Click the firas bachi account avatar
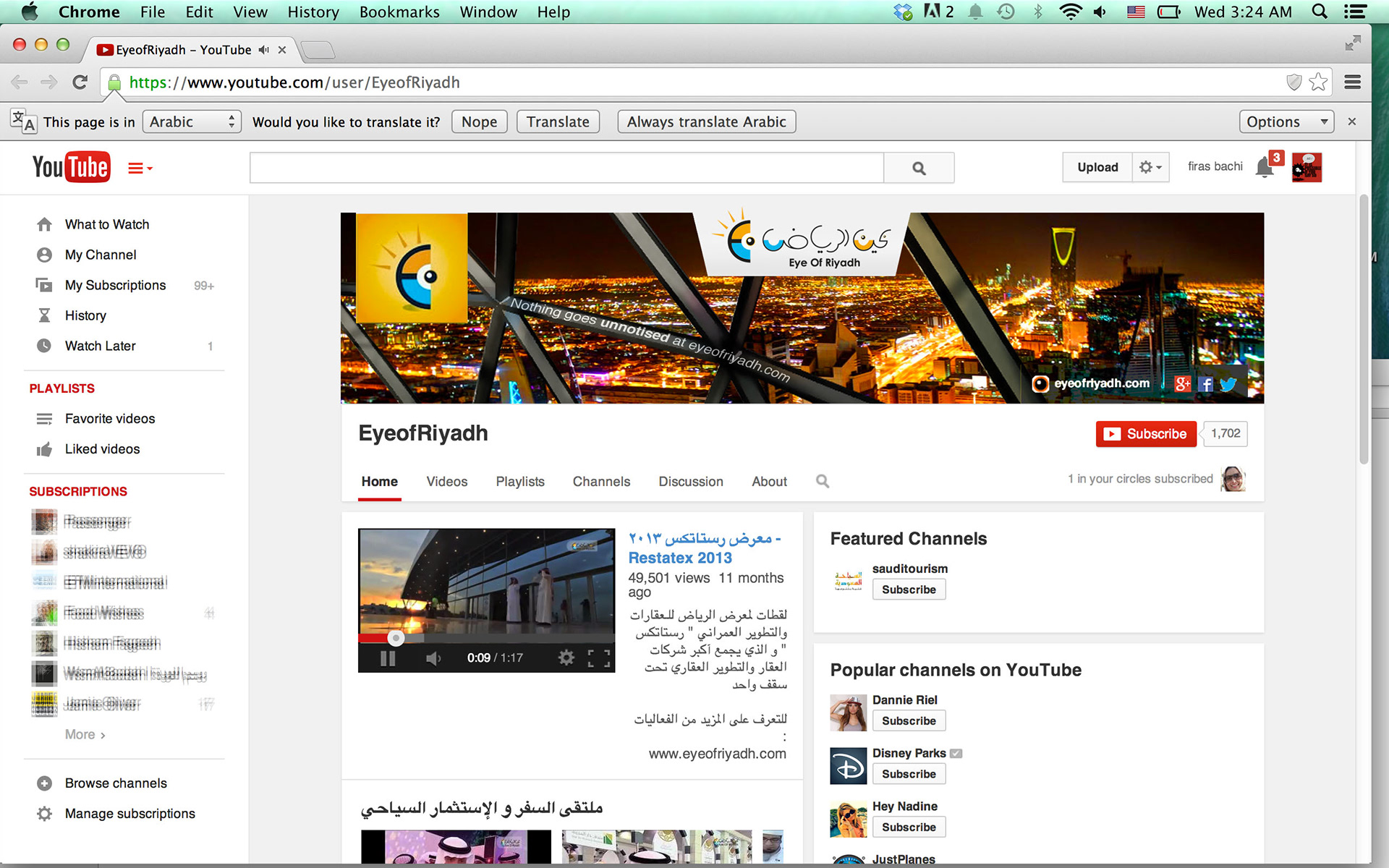The height and width of the screenshot is (868, 1389). [1307, 168]
